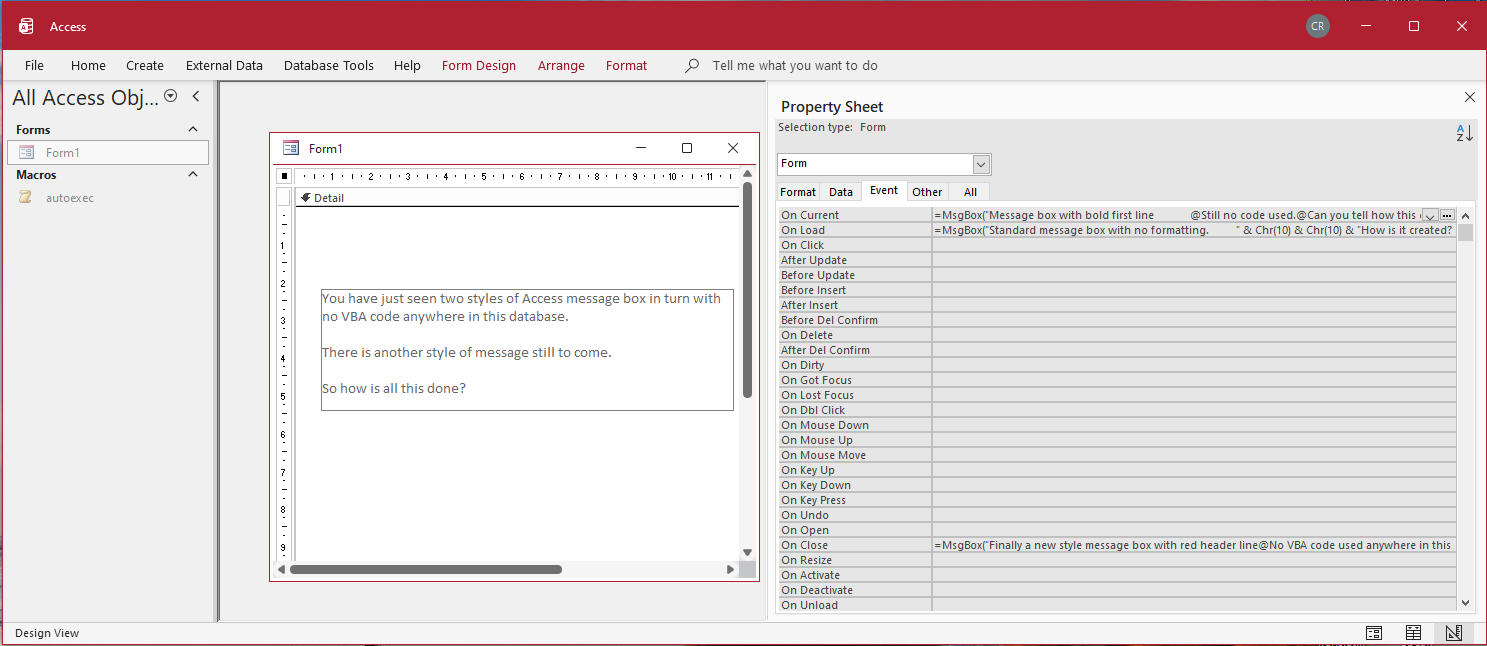This screenshot has width=1487, height=646.
Task: Click the Access application icon in the title bar
Action: [x=27, y=26]
